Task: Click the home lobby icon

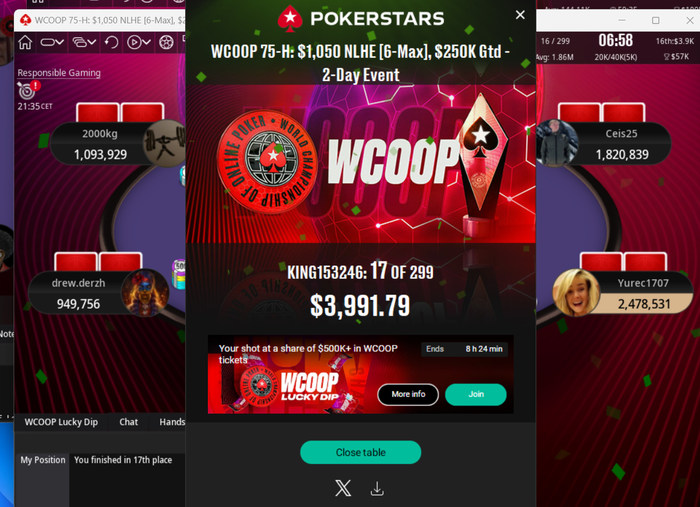Action: (x=25, y=42)
